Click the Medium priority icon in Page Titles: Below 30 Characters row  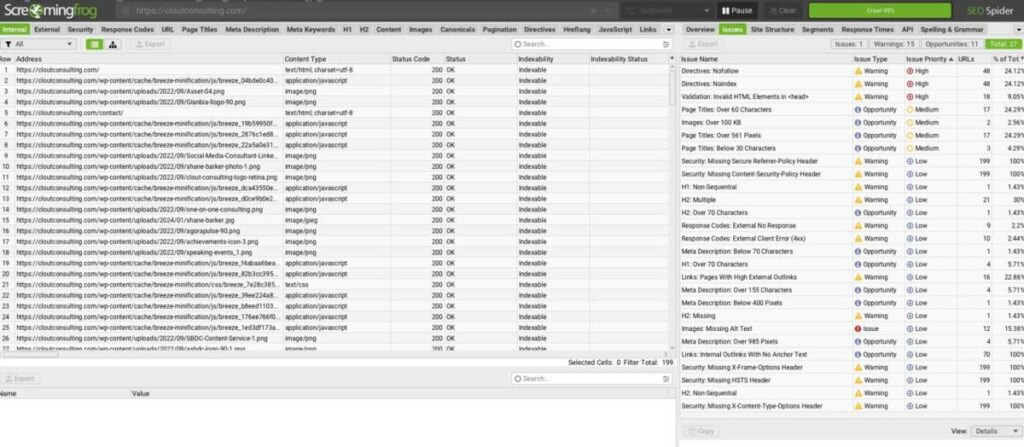coord(910,148)
